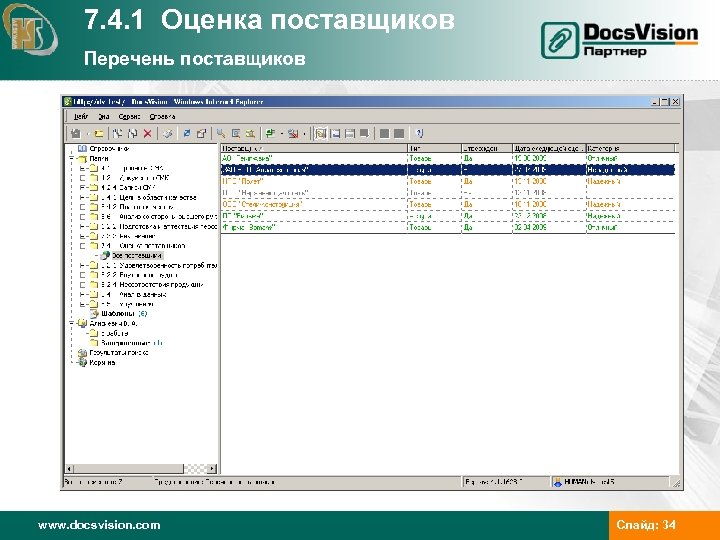The width and height of the screenshot is (720, 540).
Task: Select the Несоответствия продукции folder
Action: (152, 285)
